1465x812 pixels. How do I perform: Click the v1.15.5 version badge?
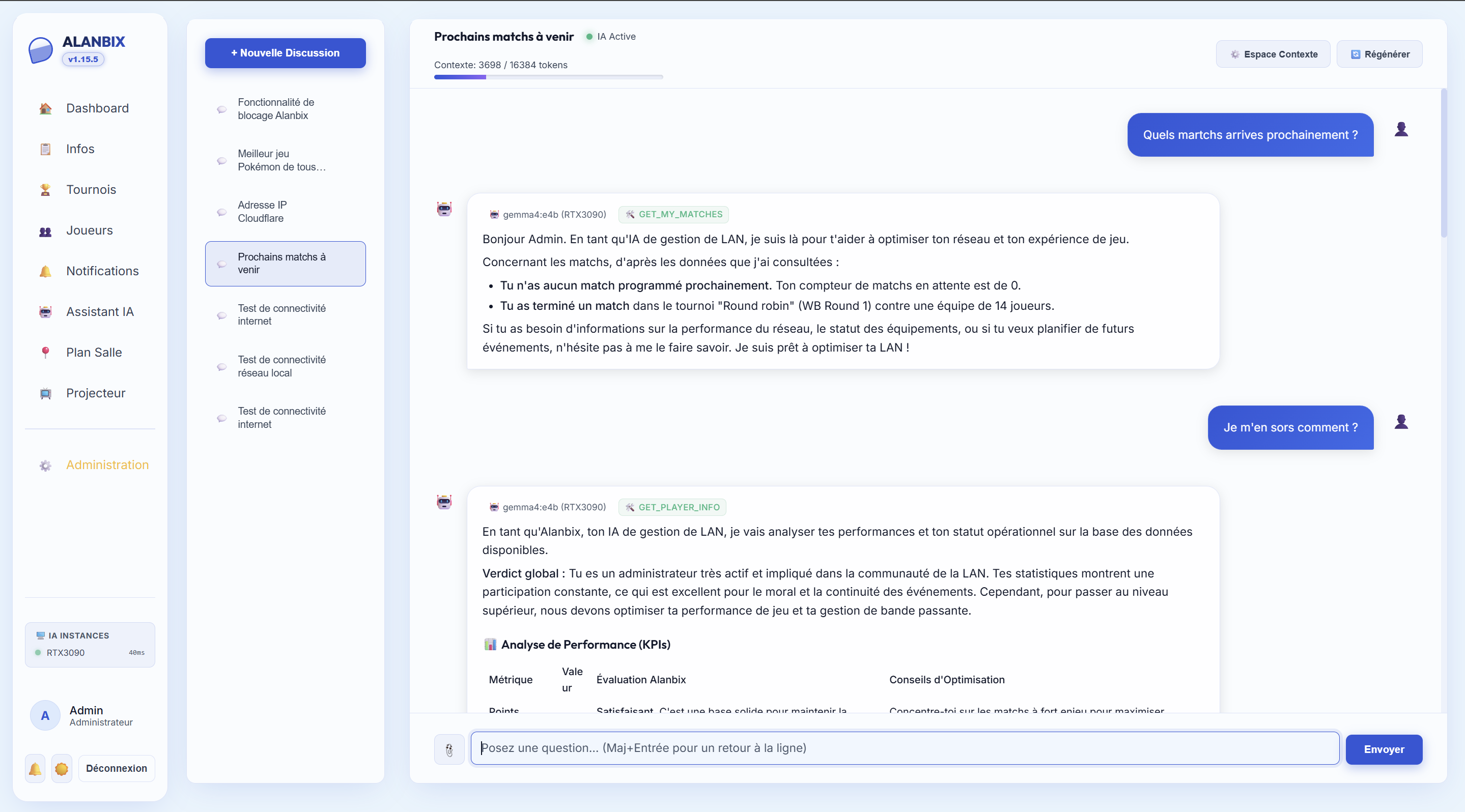pyautogui.click(x=83, y=59)
